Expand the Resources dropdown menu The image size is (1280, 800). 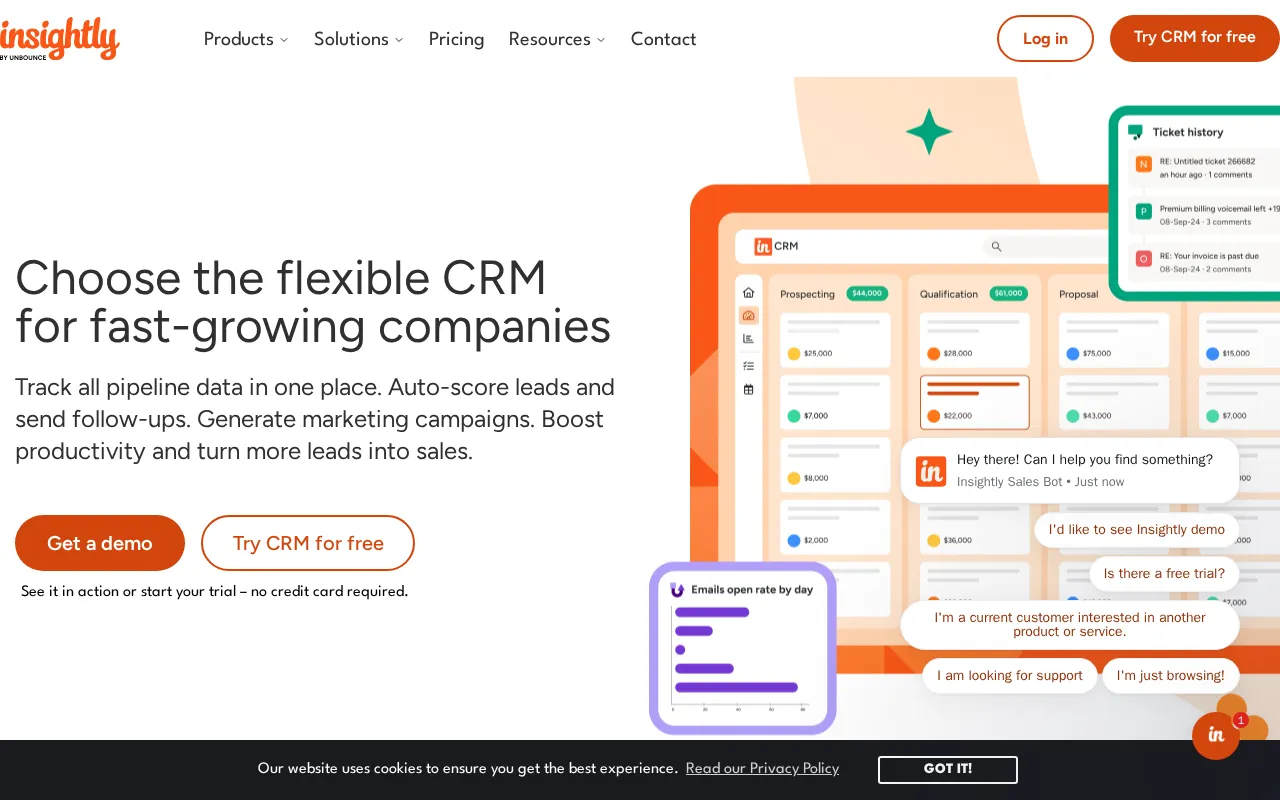[557, 39]
